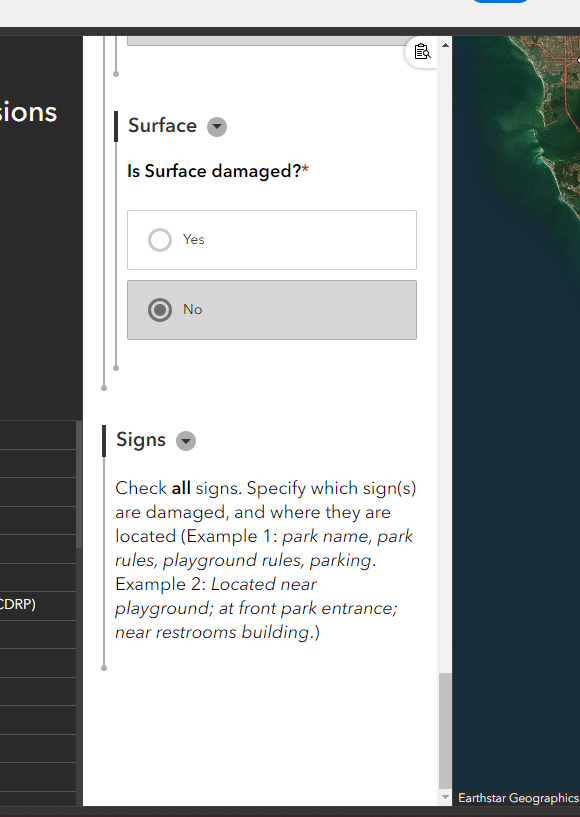
Task: Choose the Yes option box
Action: tap(272, 240)
